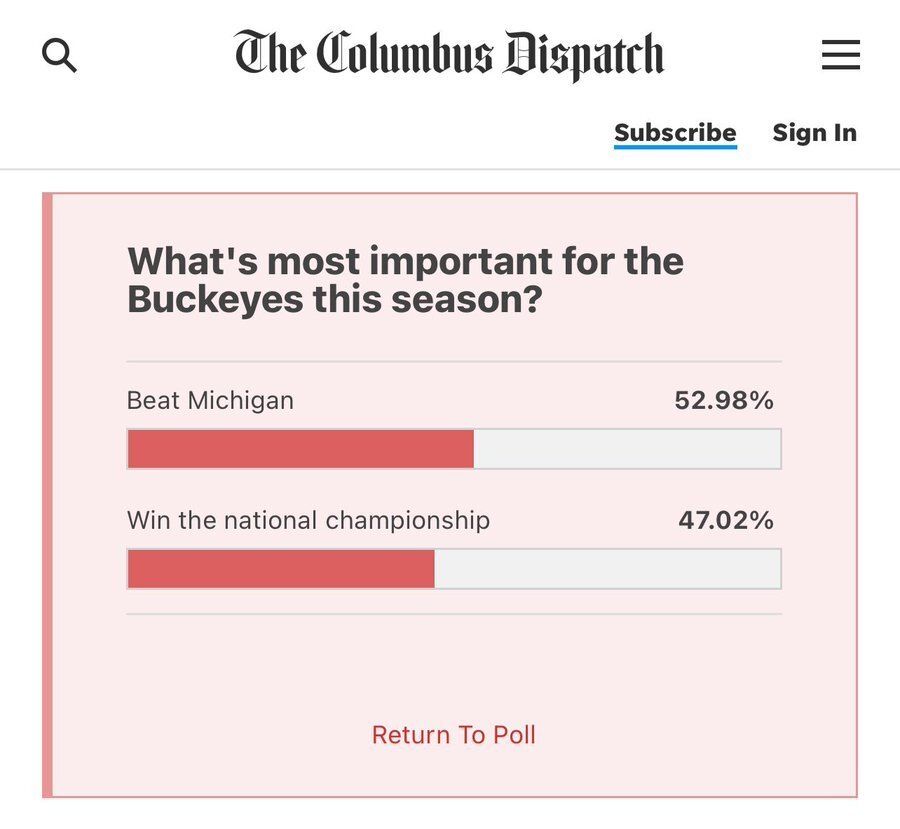Click the red Beat Michigan result bar
The image size is (900, 829).
tap(300, 449)
